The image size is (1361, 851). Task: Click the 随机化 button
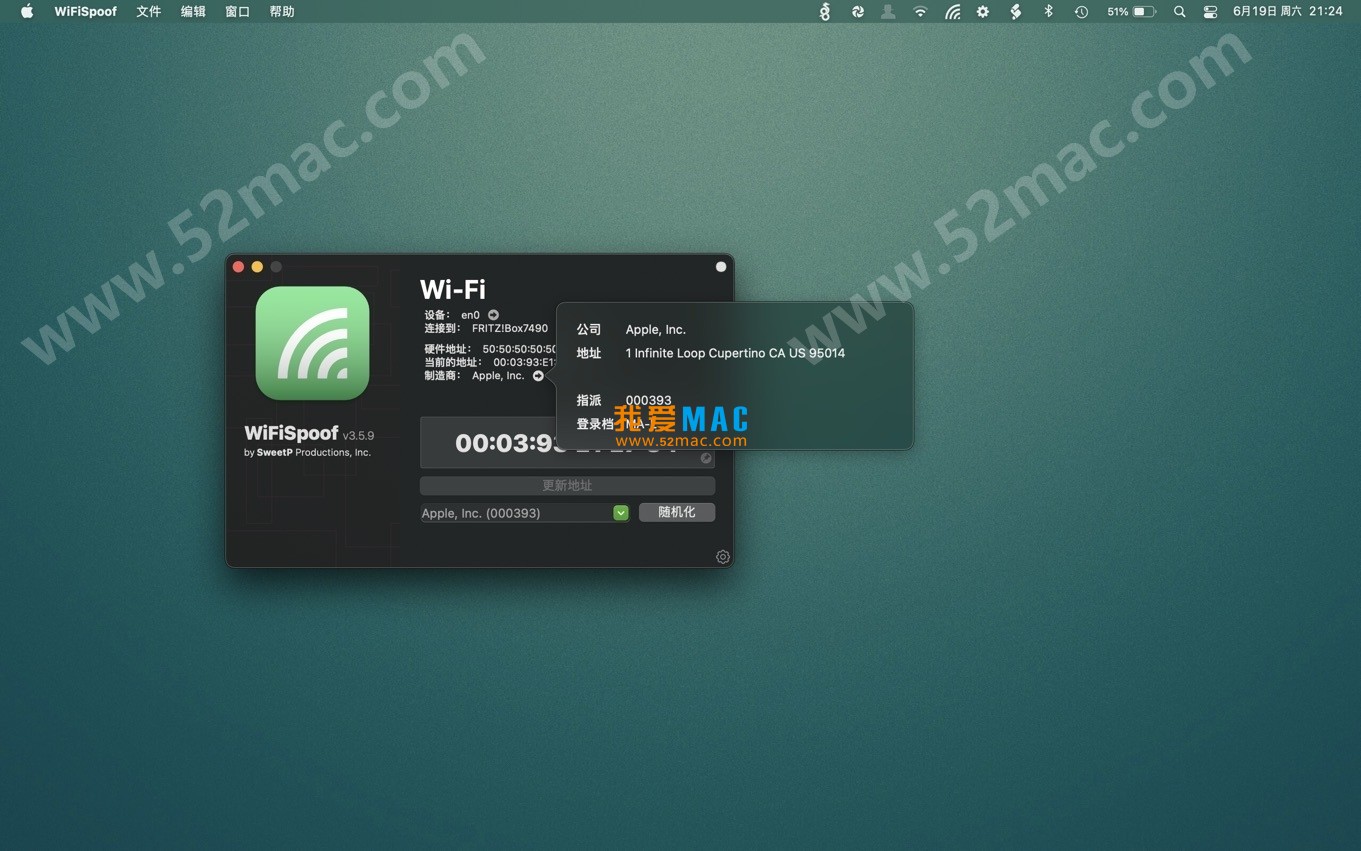(676, 512)
